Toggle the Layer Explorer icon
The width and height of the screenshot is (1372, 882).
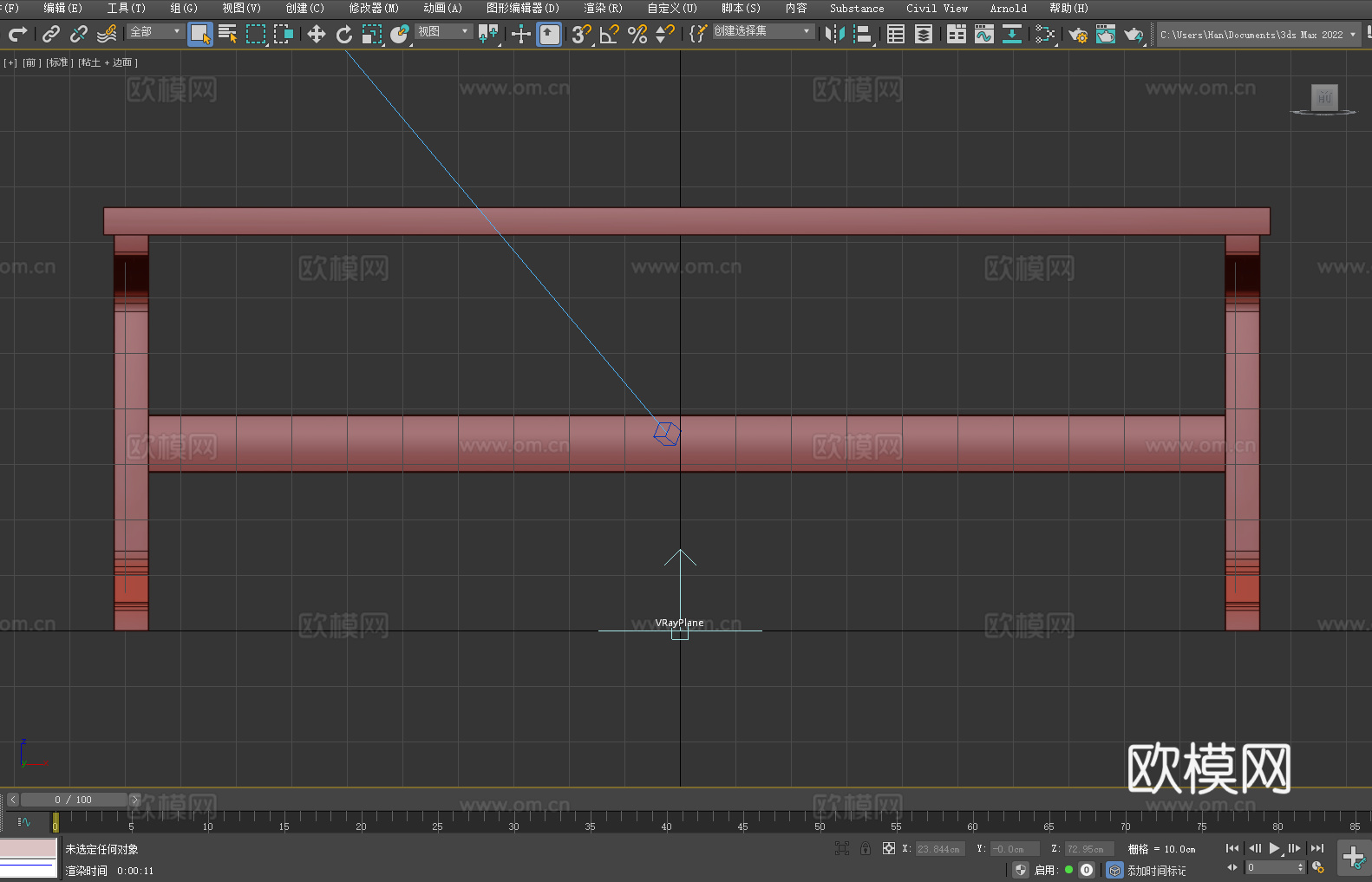coord(924,34)
